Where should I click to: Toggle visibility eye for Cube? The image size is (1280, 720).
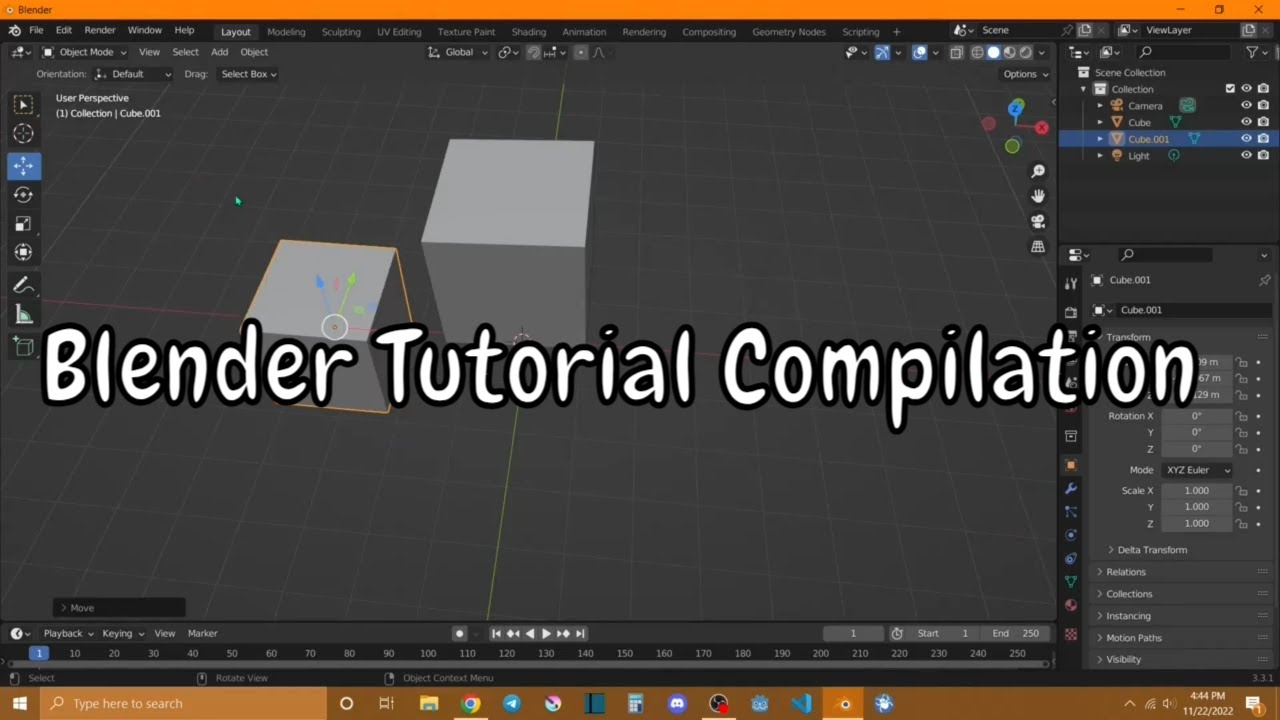point(1246,122)
